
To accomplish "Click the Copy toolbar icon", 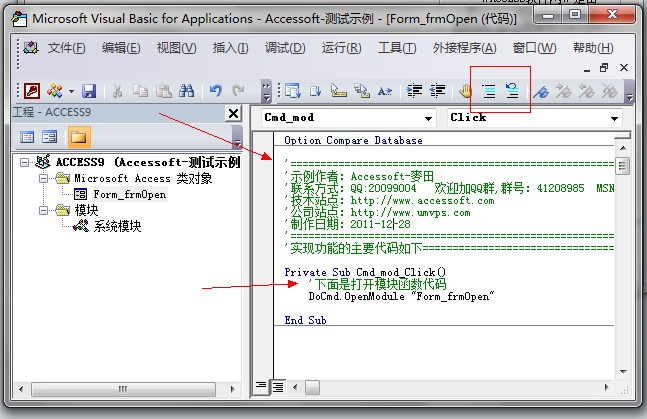I will click(140, 91).
